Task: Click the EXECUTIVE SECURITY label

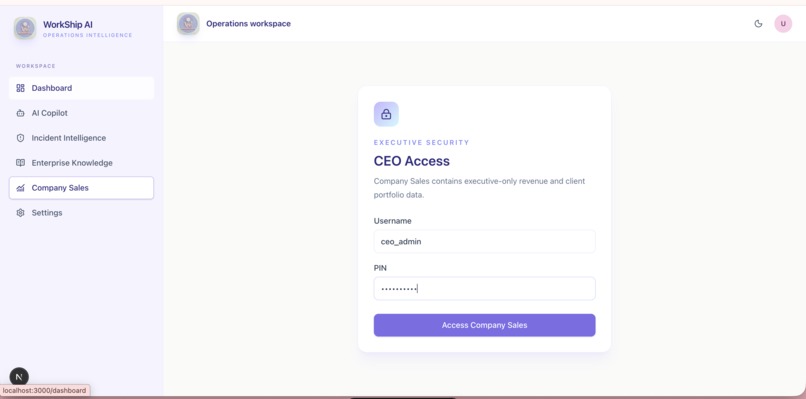Action: click(x=422, y=142)
